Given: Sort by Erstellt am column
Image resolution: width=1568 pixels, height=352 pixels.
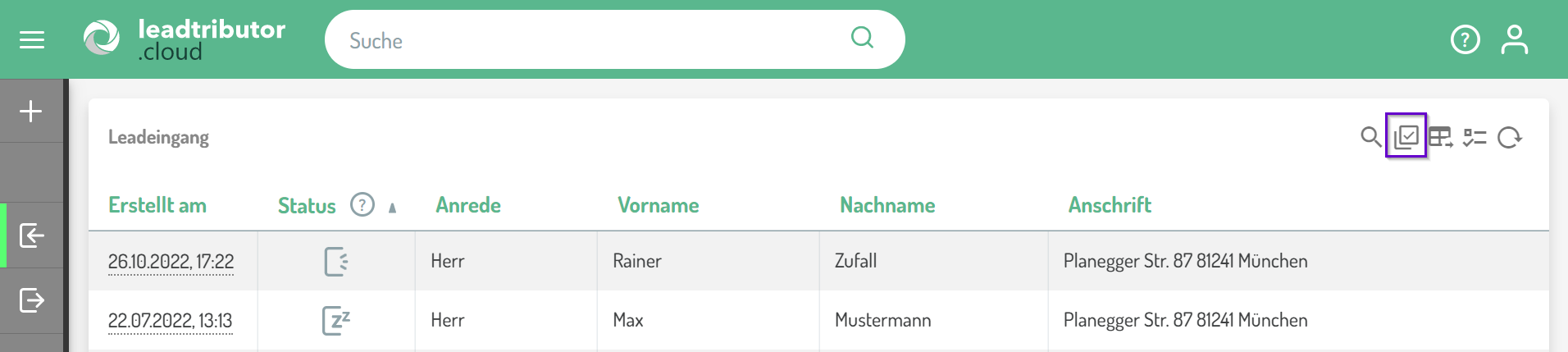Looking at the screenshot, I should point(157,205).
